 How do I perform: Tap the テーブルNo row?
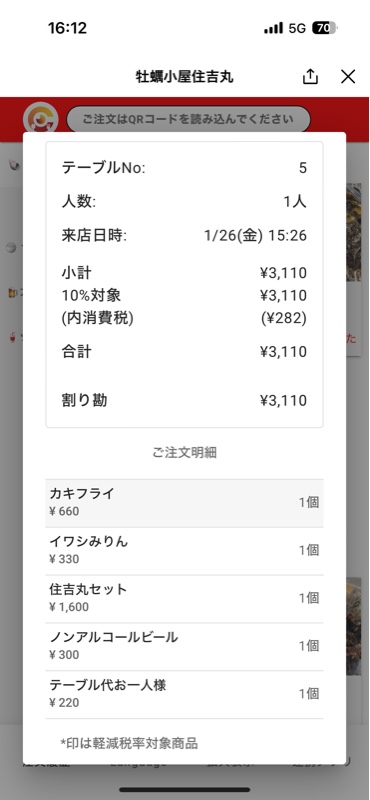coord(184,168)
